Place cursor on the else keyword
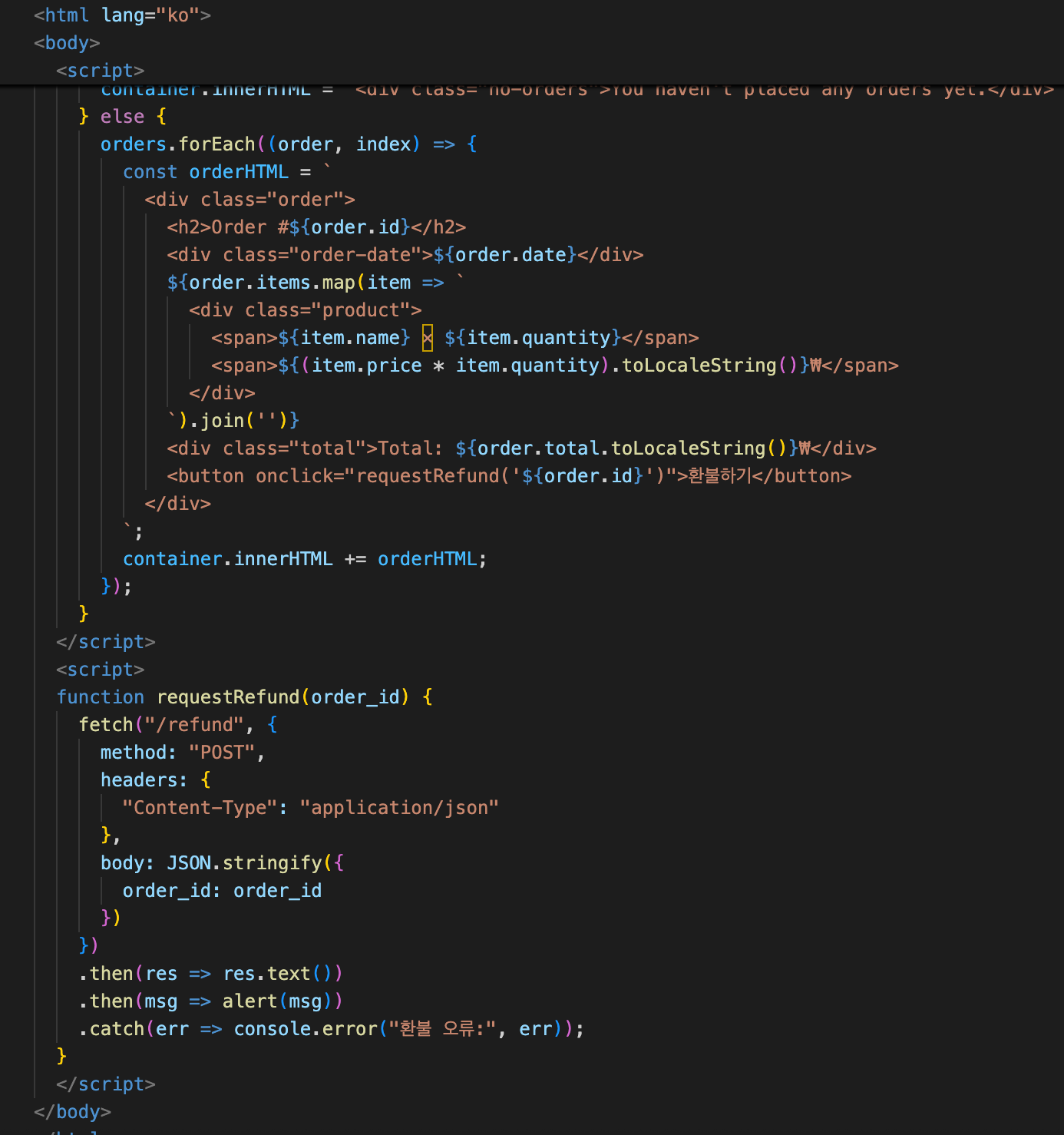The image size is (1064, 1135). tap(122, 117)
